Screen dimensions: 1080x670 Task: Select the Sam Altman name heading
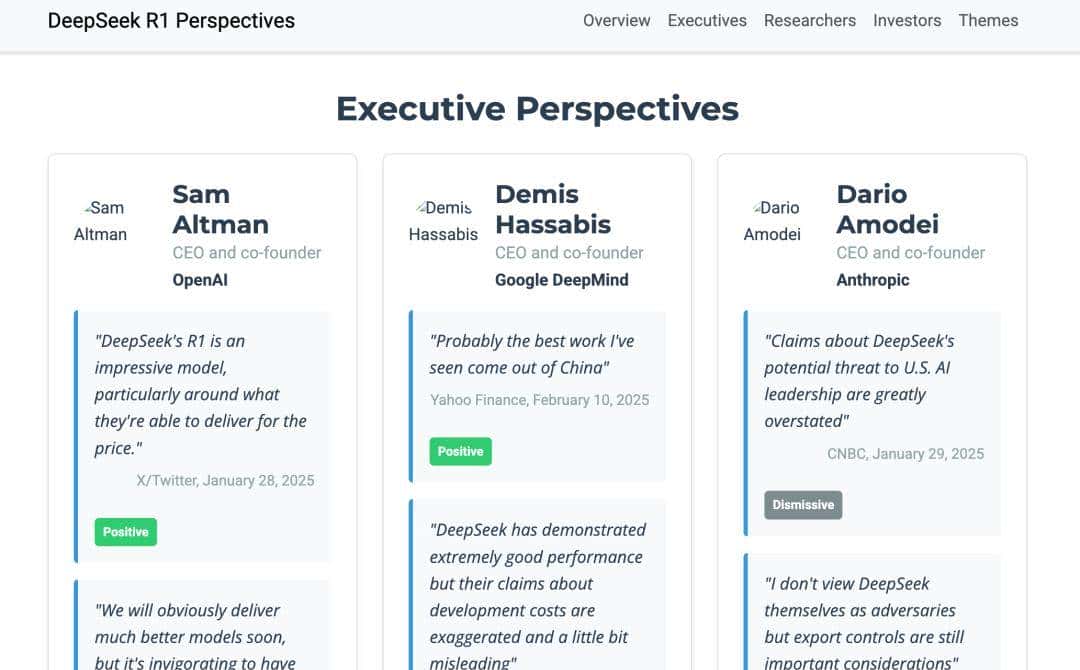tap(220, 209)
